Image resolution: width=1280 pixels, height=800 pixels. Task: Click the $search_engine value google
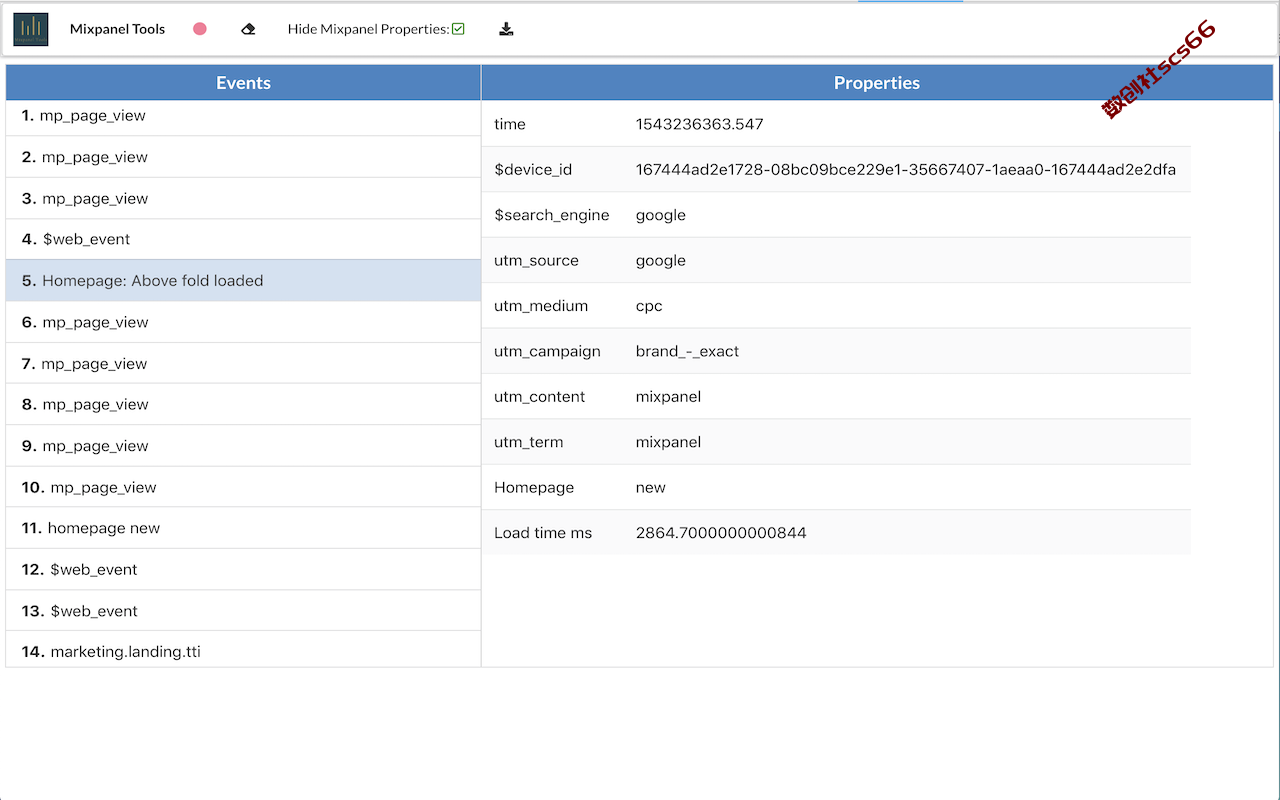(x=661, y=216)
